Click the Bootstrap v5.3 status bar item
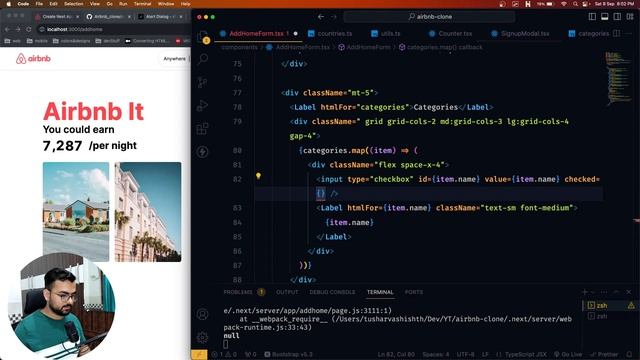Screen dimensions: 640x360 click(288, 354)
